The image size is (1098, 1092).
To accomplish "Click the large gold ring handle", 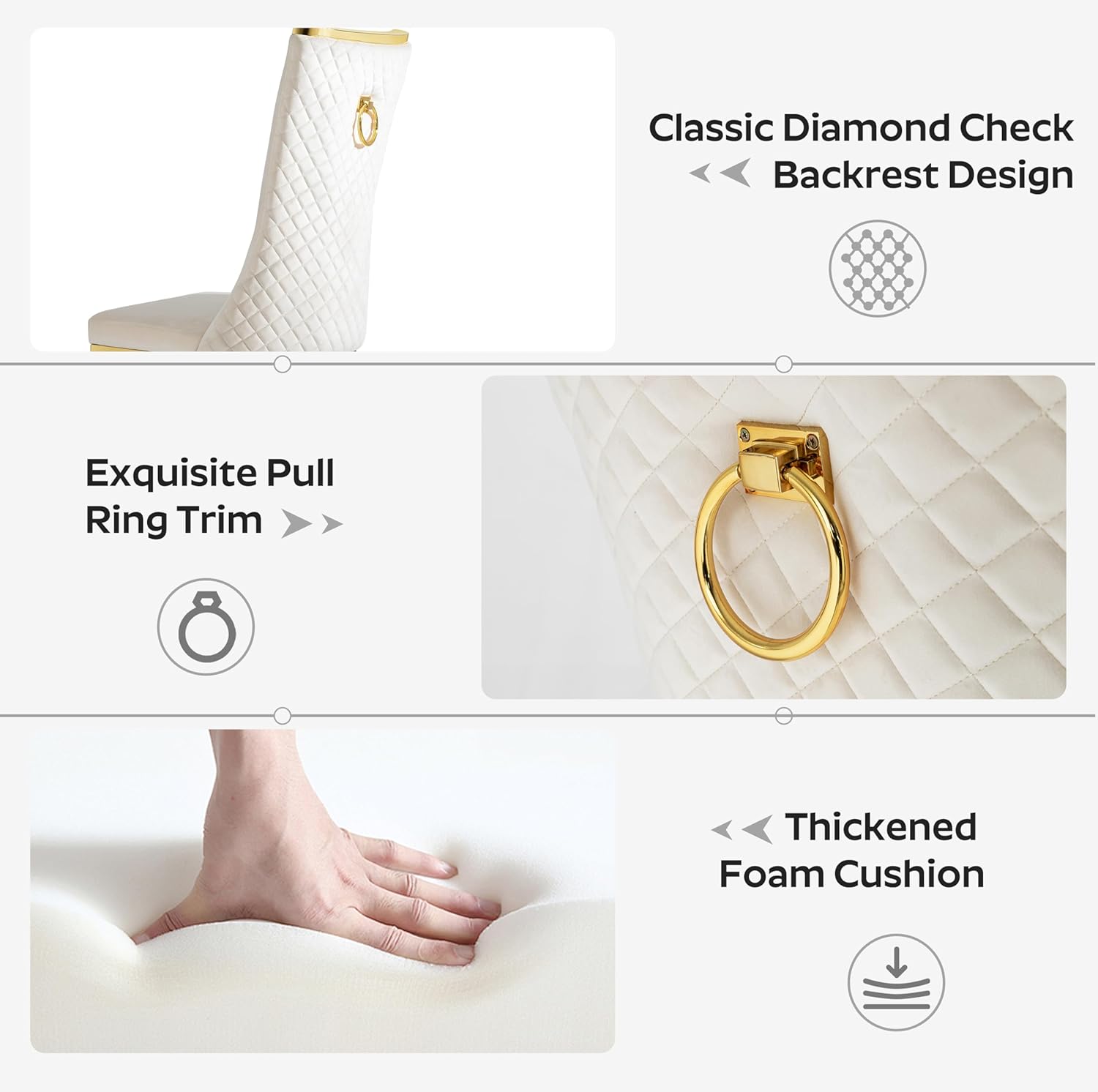I will [772, 561].
